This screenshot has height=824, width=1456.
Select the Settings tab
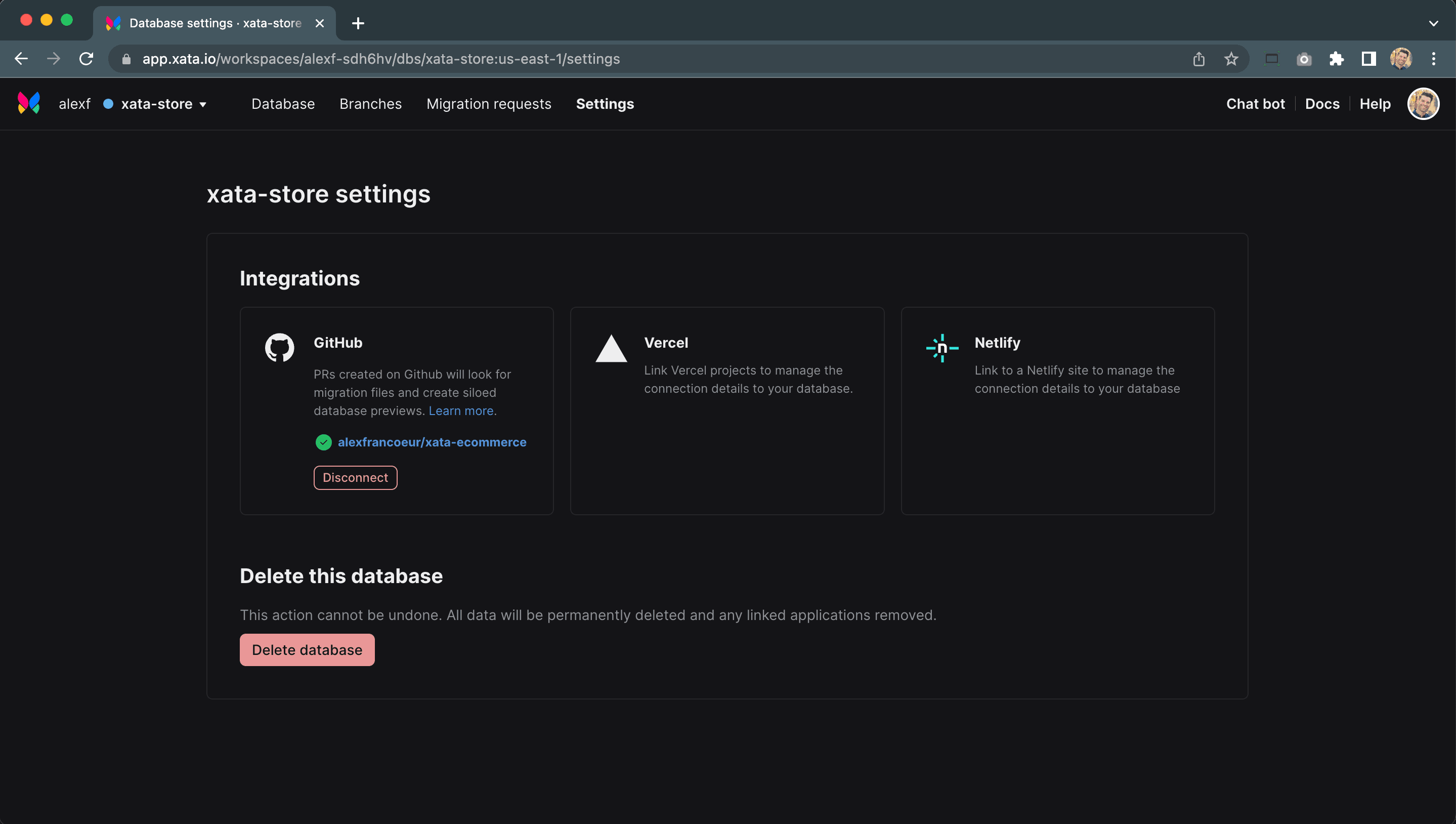tap(605, 104)
